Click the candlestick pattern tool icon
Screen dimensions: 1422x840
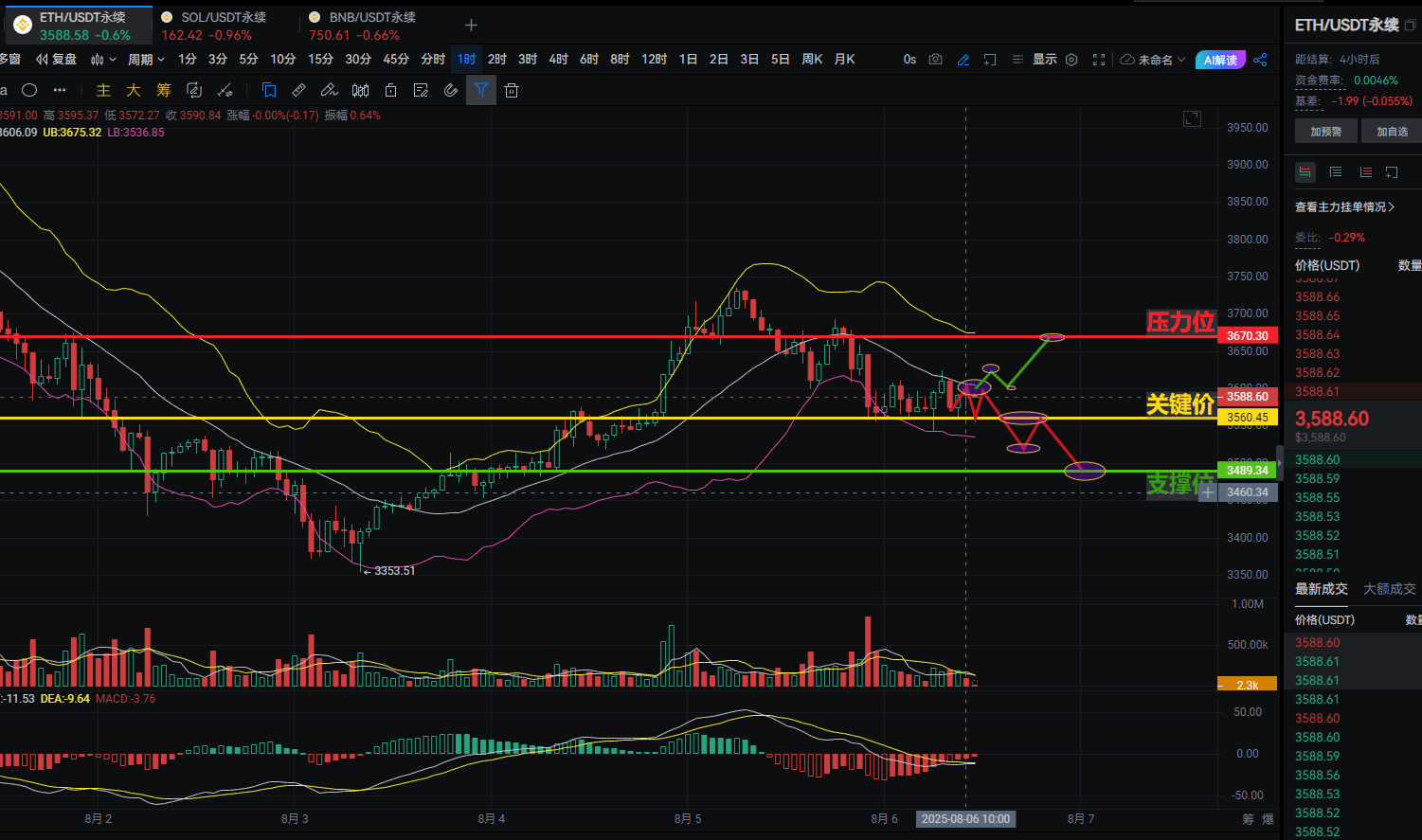click(360, 90)
